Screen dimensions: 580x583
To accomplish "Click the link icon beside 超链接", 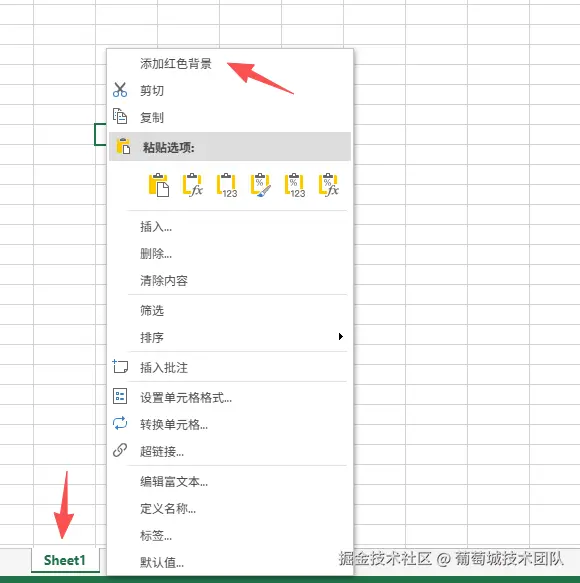I will click(120, 450).
